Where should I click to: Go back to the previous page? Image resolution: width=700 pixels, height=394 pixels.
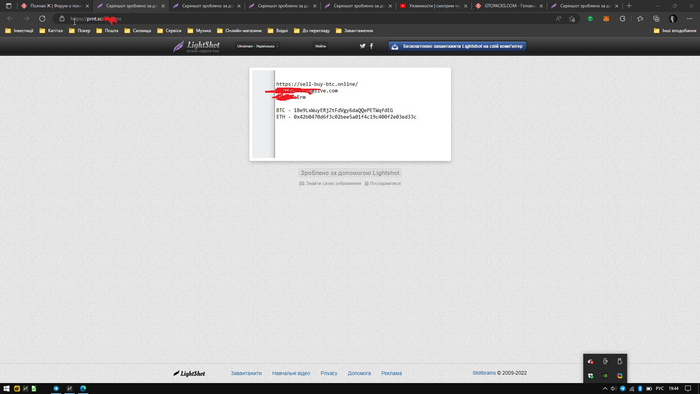10,19
